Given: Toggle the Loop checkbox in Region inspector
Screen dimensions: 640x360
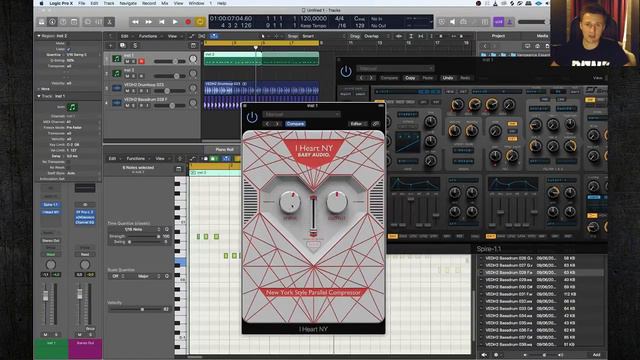Looking at the screenshot, I should [x=68, y=49].
